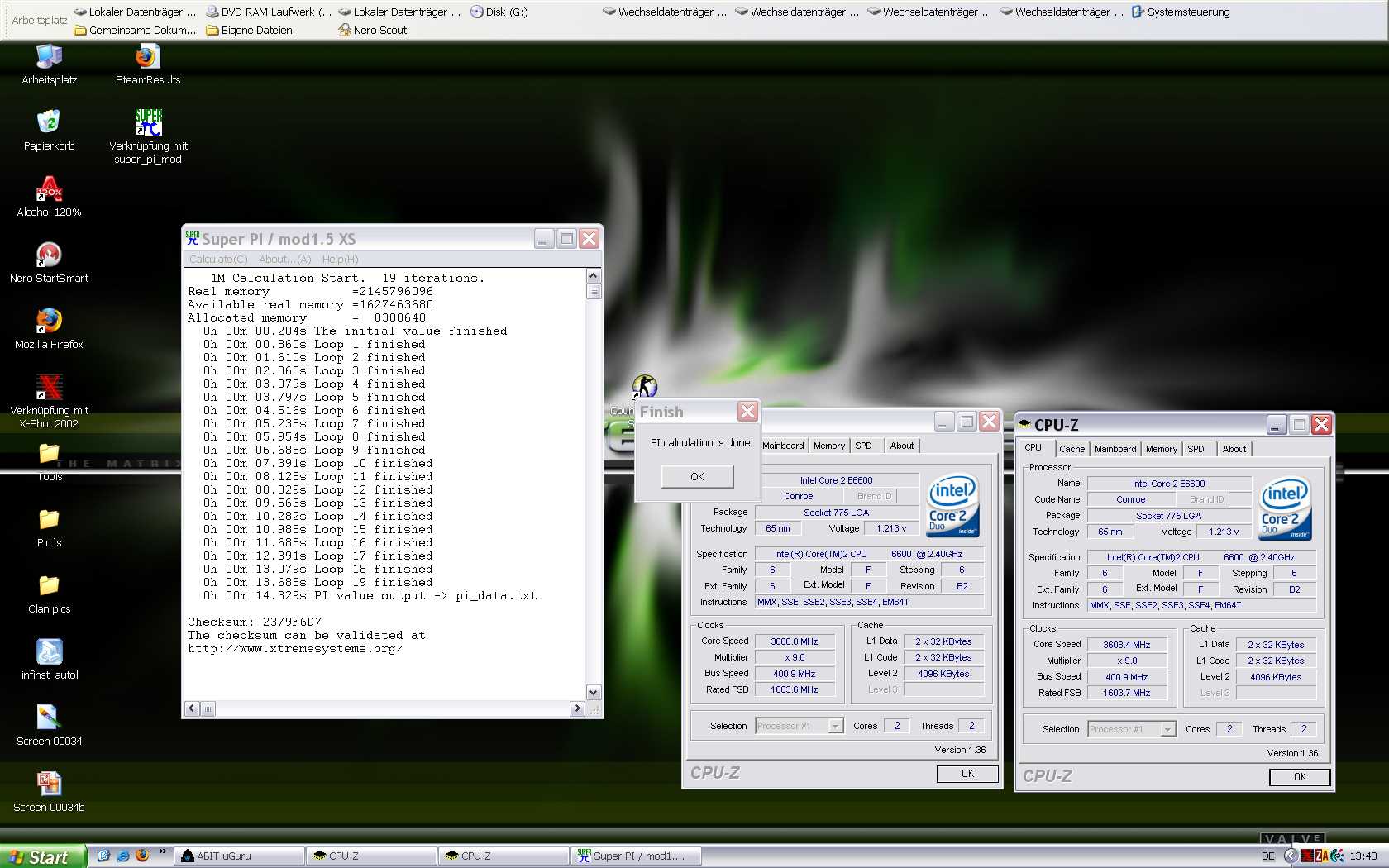Select the CPU tab in the titled CPU-Z window

tap(1033, 447)
